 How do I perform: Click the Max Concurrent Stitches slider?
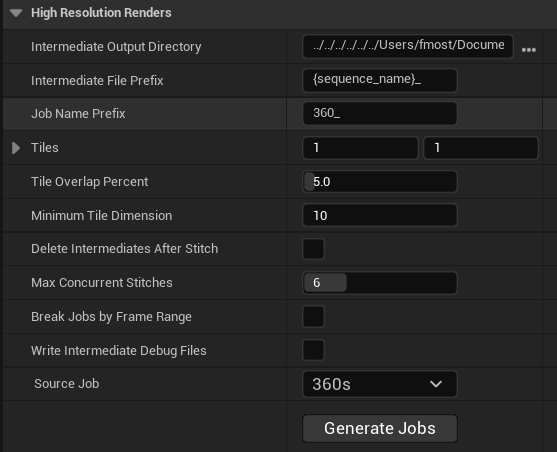(380, 283)
